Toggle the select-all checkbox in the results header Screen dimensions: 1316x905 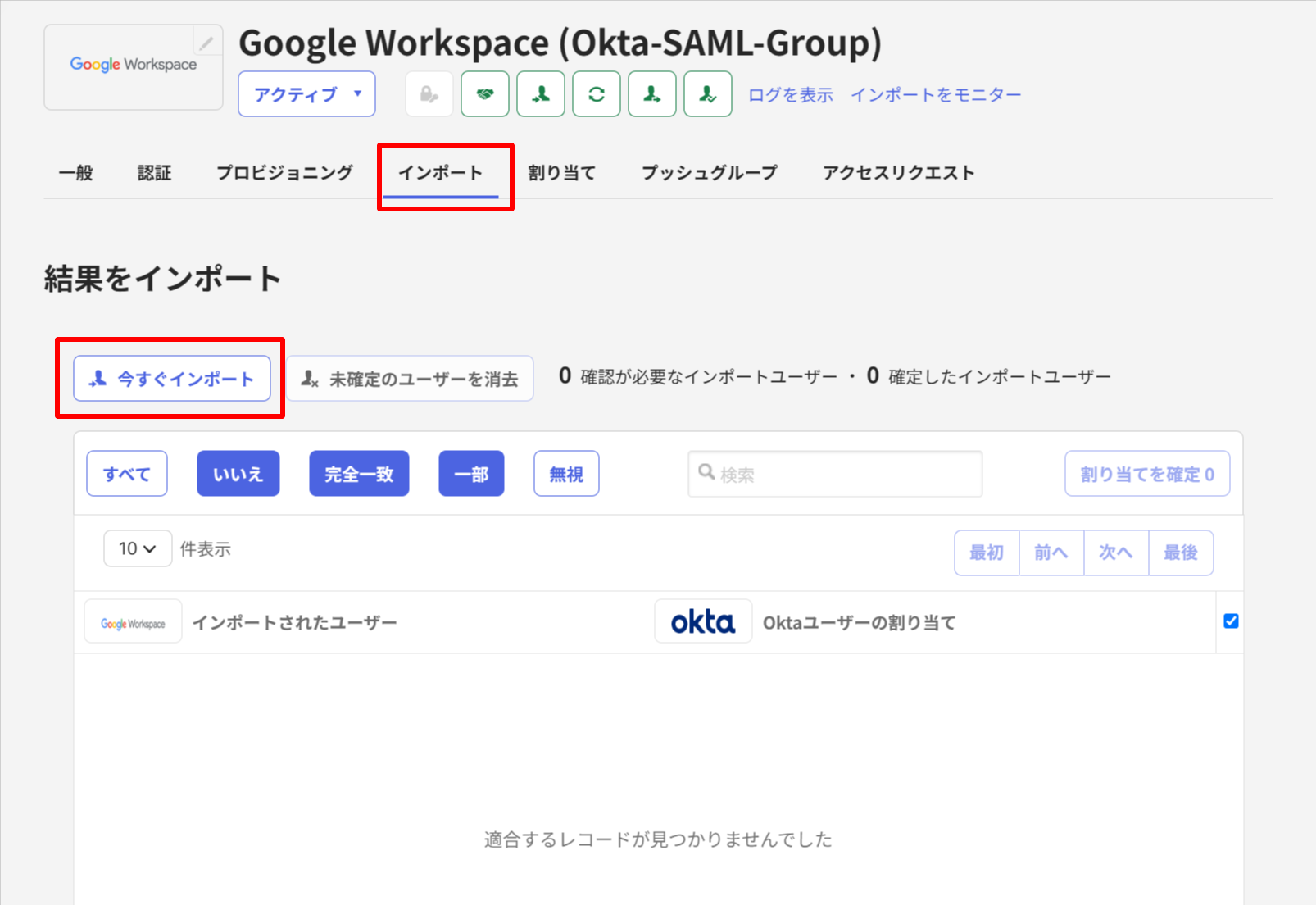point(1230,621)
